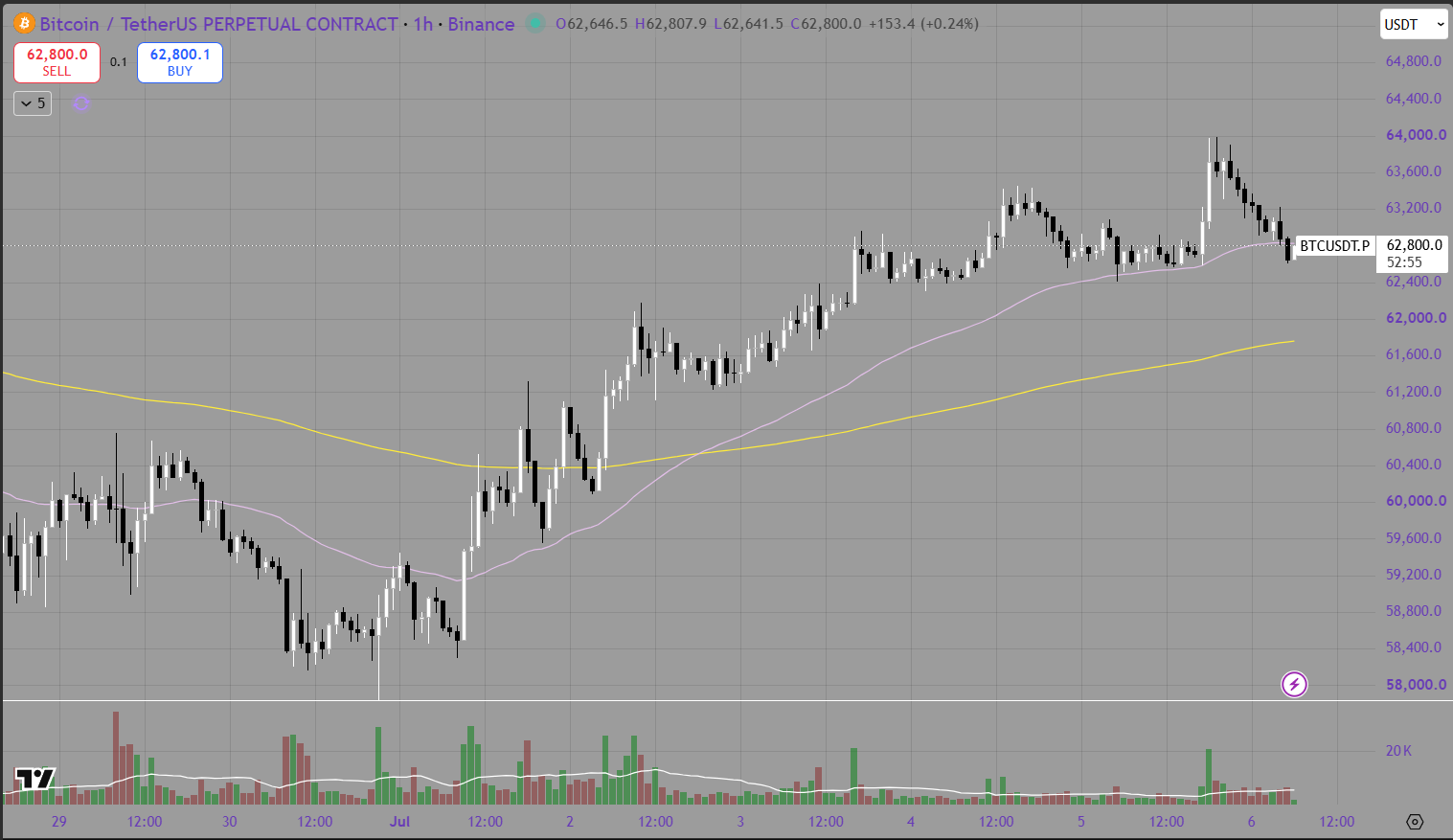The width and height of the screenshot is (1453, 840).
Task: Click the 63,600.0 price axis label
Action: pos(1414,171)
